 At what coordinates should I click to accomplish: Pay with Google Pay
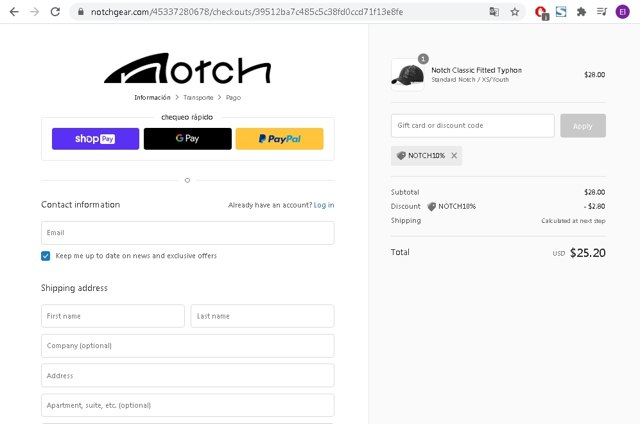click(187, 139)
